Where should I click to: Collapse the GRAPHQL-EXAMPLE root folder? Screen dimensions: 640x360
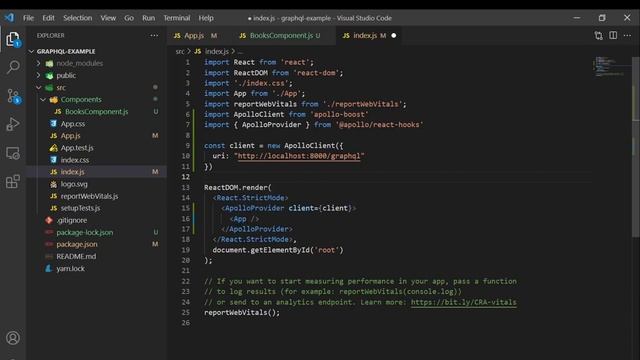31,51
